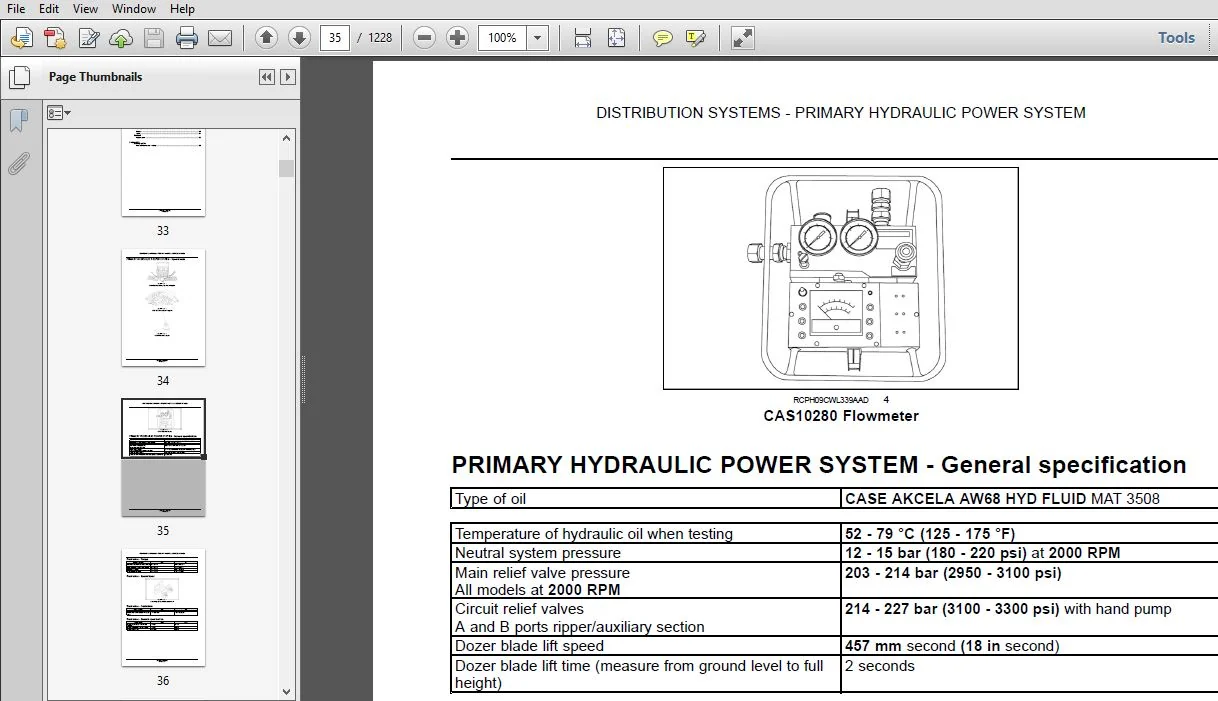This screenshot has height=701, width=1218.
Task: Click the thumbnails scrollbar down arrow
Action: 287,691
